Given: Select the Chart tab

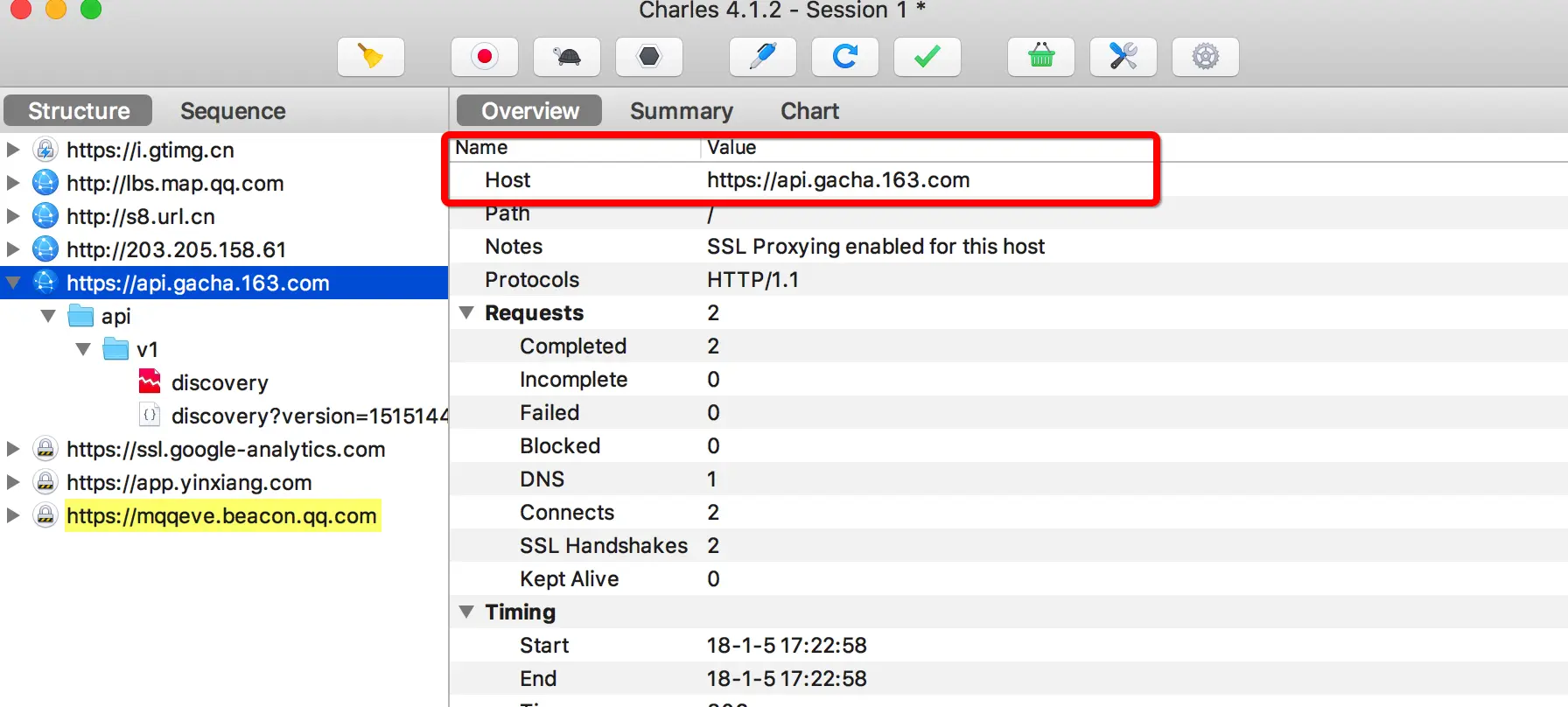Looking at the screenshot, I should point(810,111).
